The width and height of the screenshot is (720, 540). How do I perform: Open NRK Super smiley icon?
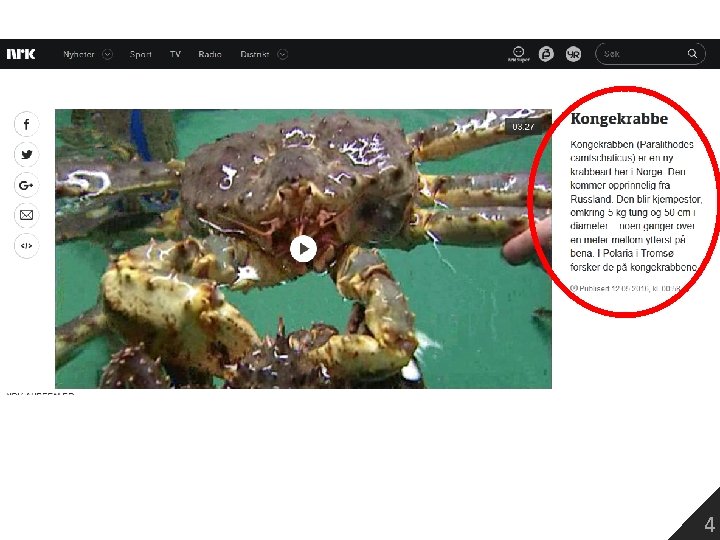[x=518, y=54]
